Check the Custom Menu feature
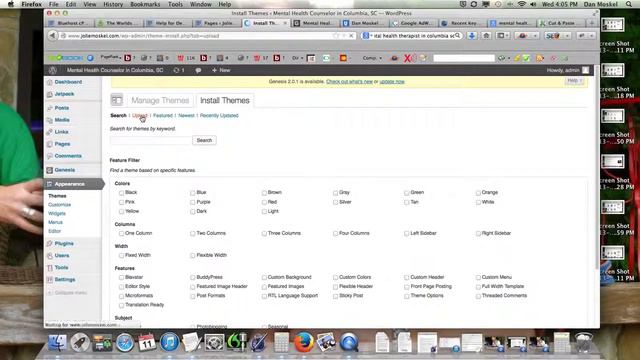This screenshot has width=640, height=360. [x=478, y=278]
